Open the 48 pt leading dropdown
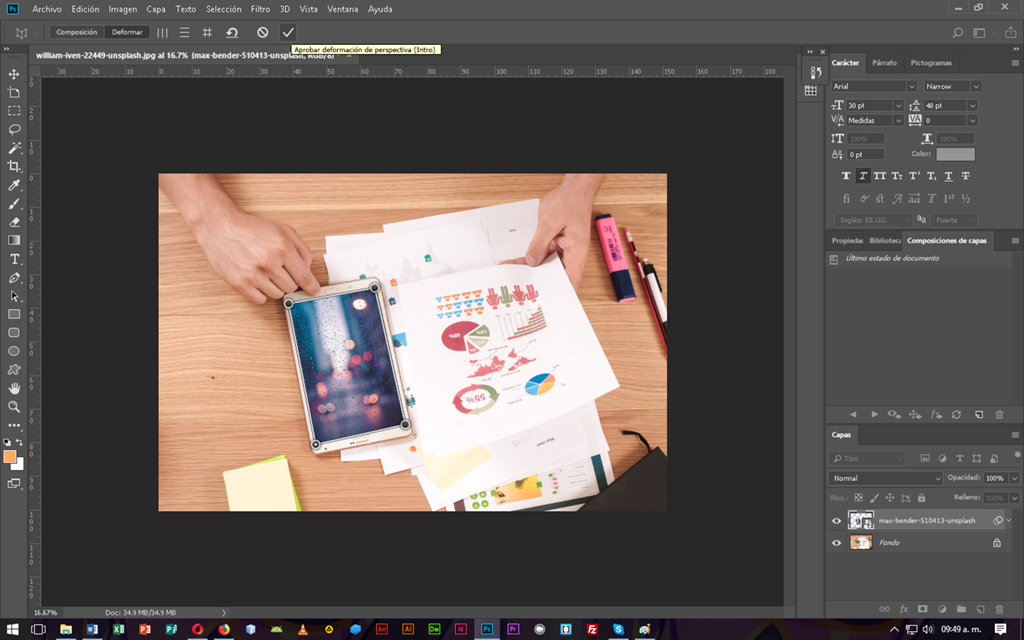1024x640 pixels. coord(972,105)
